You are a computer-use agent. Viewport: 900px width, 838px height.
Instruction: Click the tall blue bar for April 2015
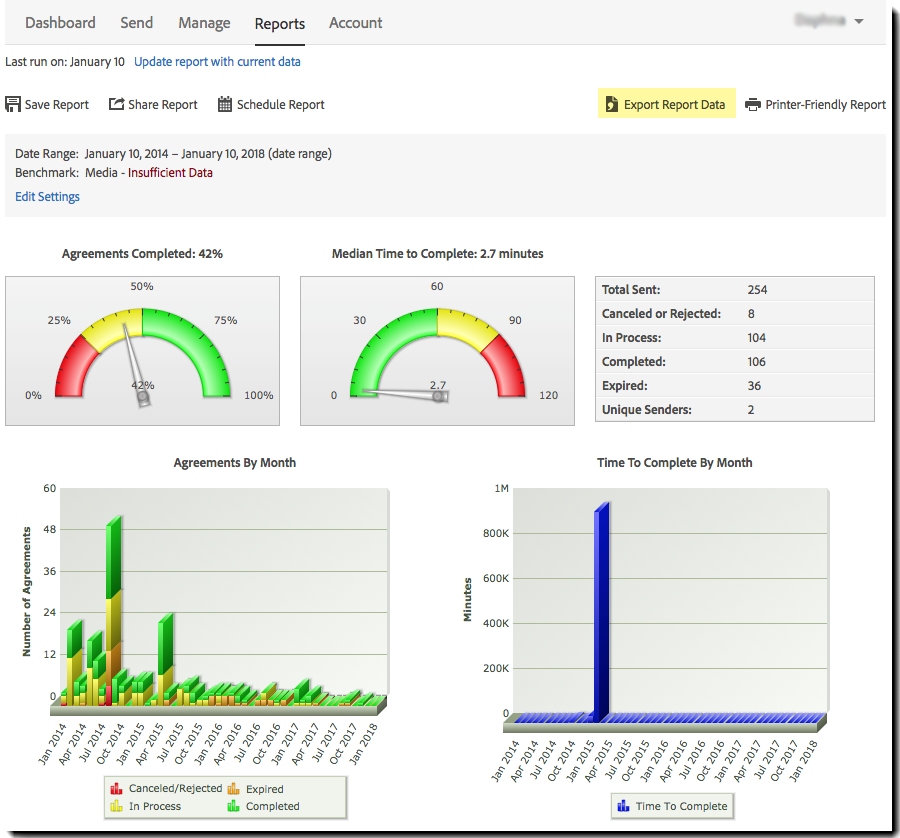point(600,600)
